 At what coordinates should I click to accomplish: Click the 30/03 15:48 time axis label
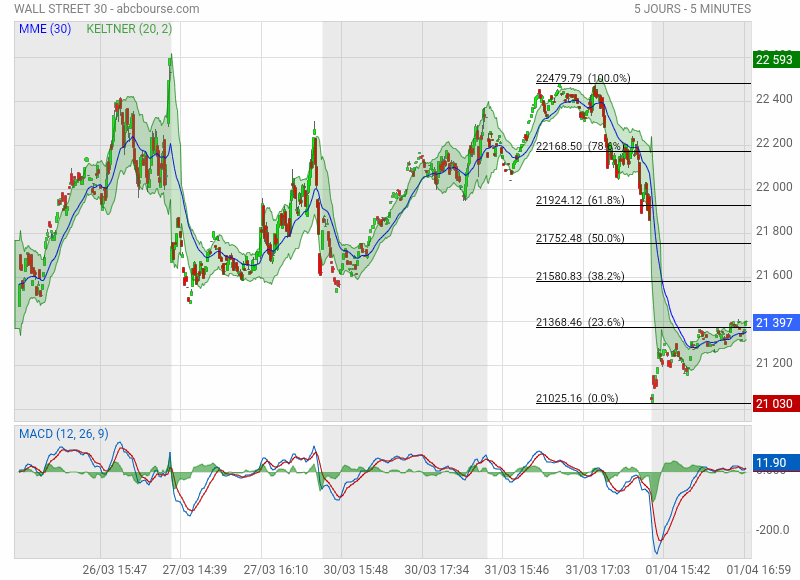[356, 570]
